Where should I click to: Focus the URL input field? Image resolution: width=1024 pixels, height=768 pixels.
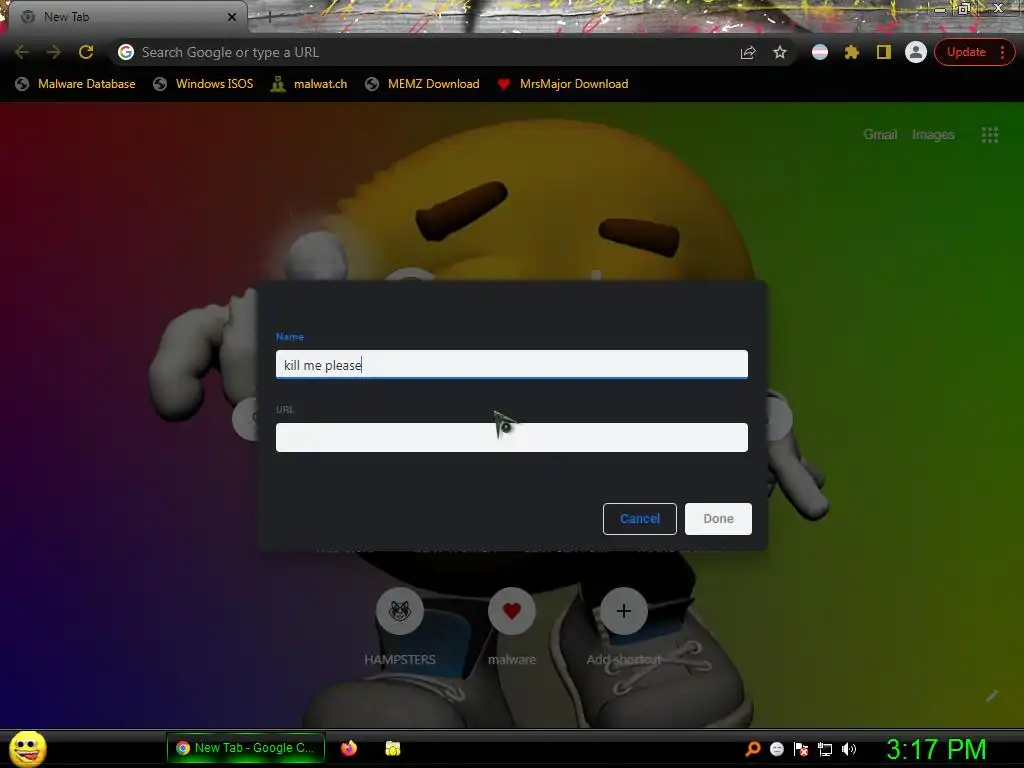pos(511,438)
